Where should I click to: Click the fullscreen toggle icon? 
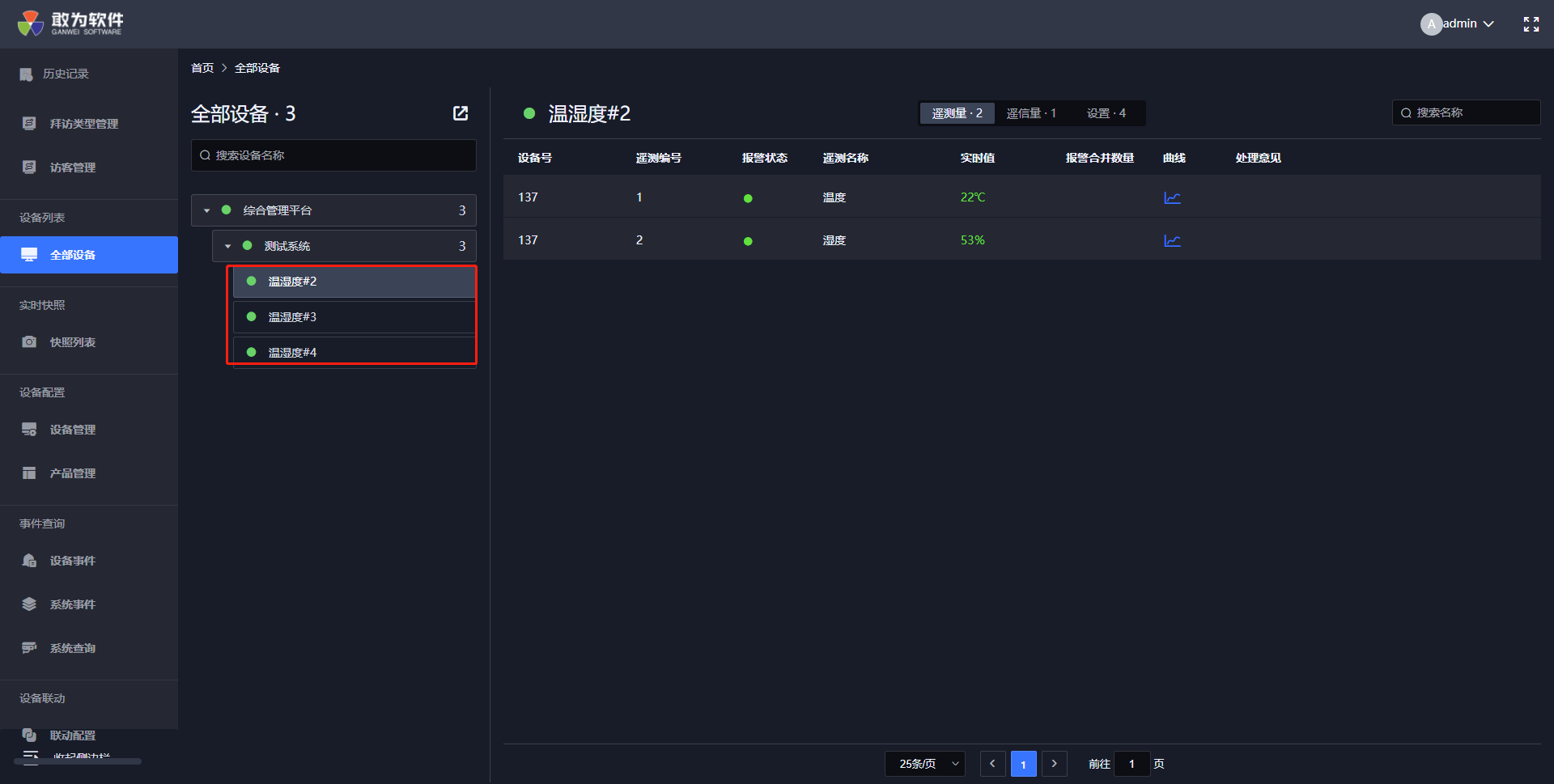pyautogui.click(x=1531, y=24)
